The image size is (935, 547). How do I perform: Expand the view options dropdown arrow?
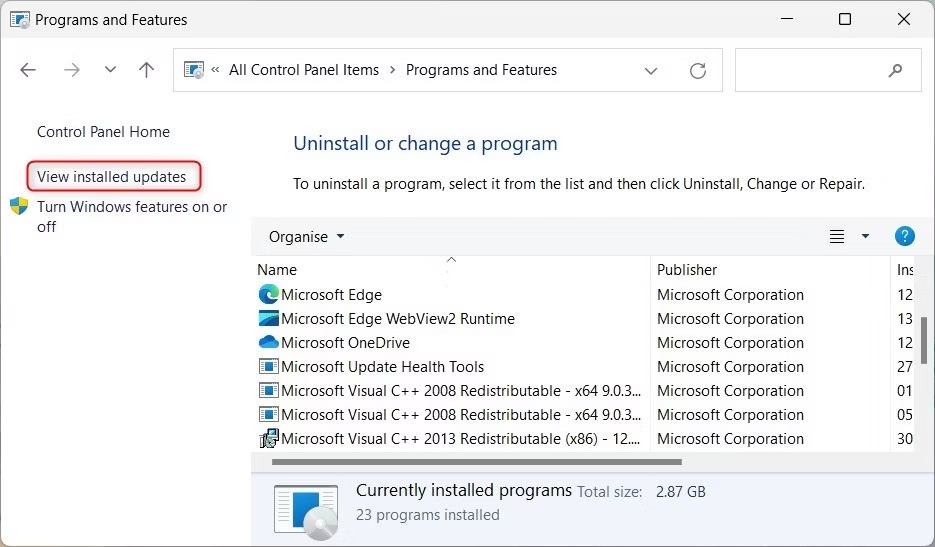pyautogui.click(x=865, y=237)
